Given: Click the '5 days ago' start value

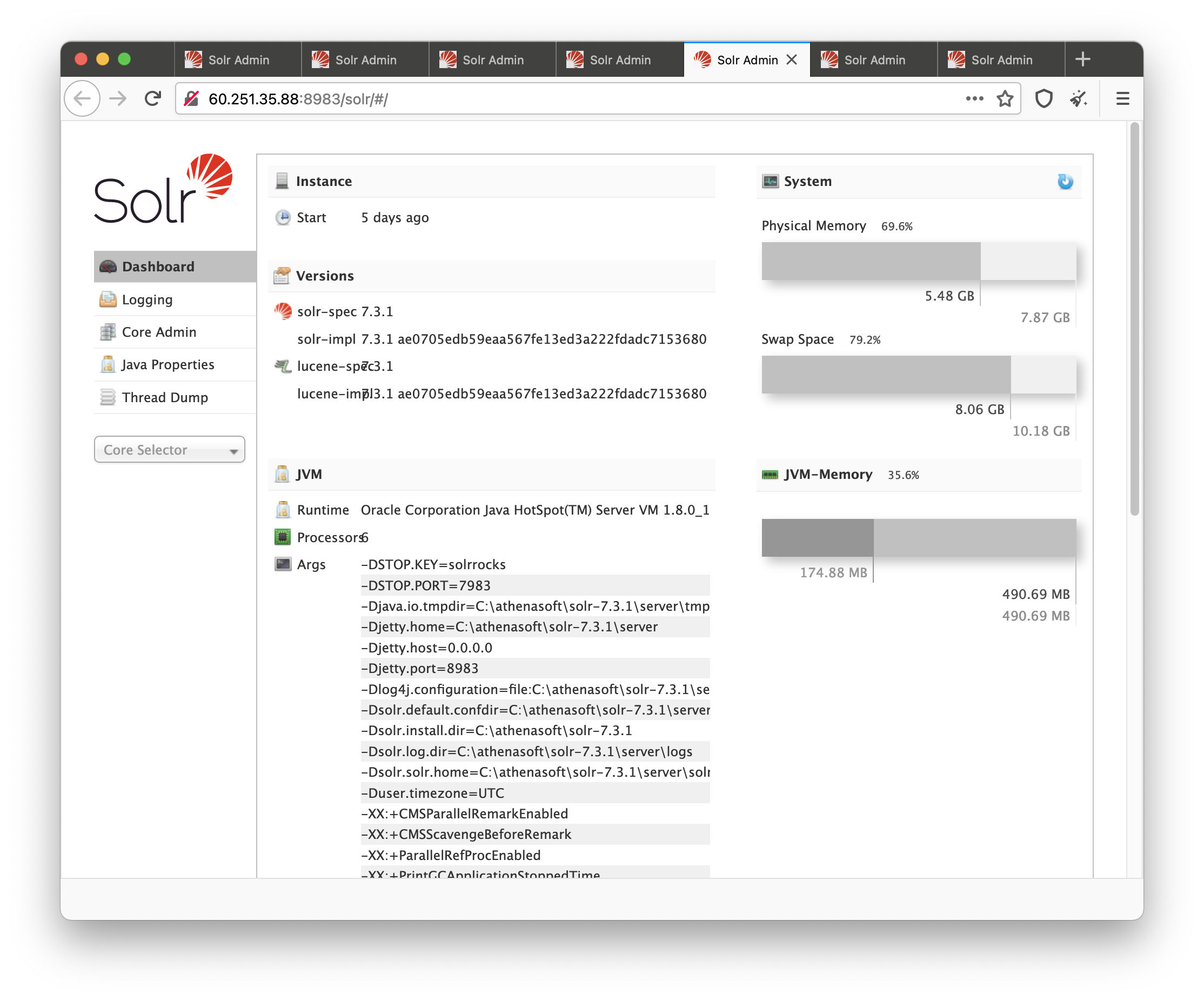Looking at the screenshot, I should click(x=395, y=218).
